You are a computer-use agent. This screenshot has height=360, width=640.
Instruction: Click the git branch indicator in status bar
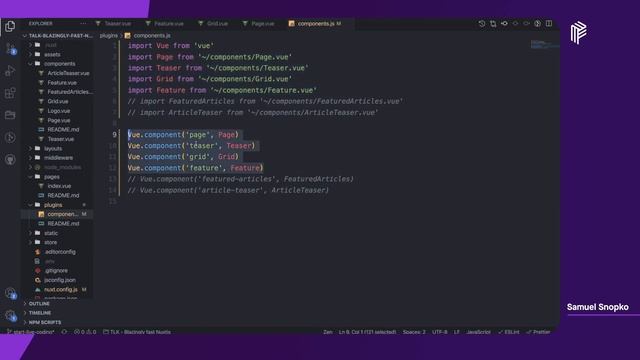[31, 332]
